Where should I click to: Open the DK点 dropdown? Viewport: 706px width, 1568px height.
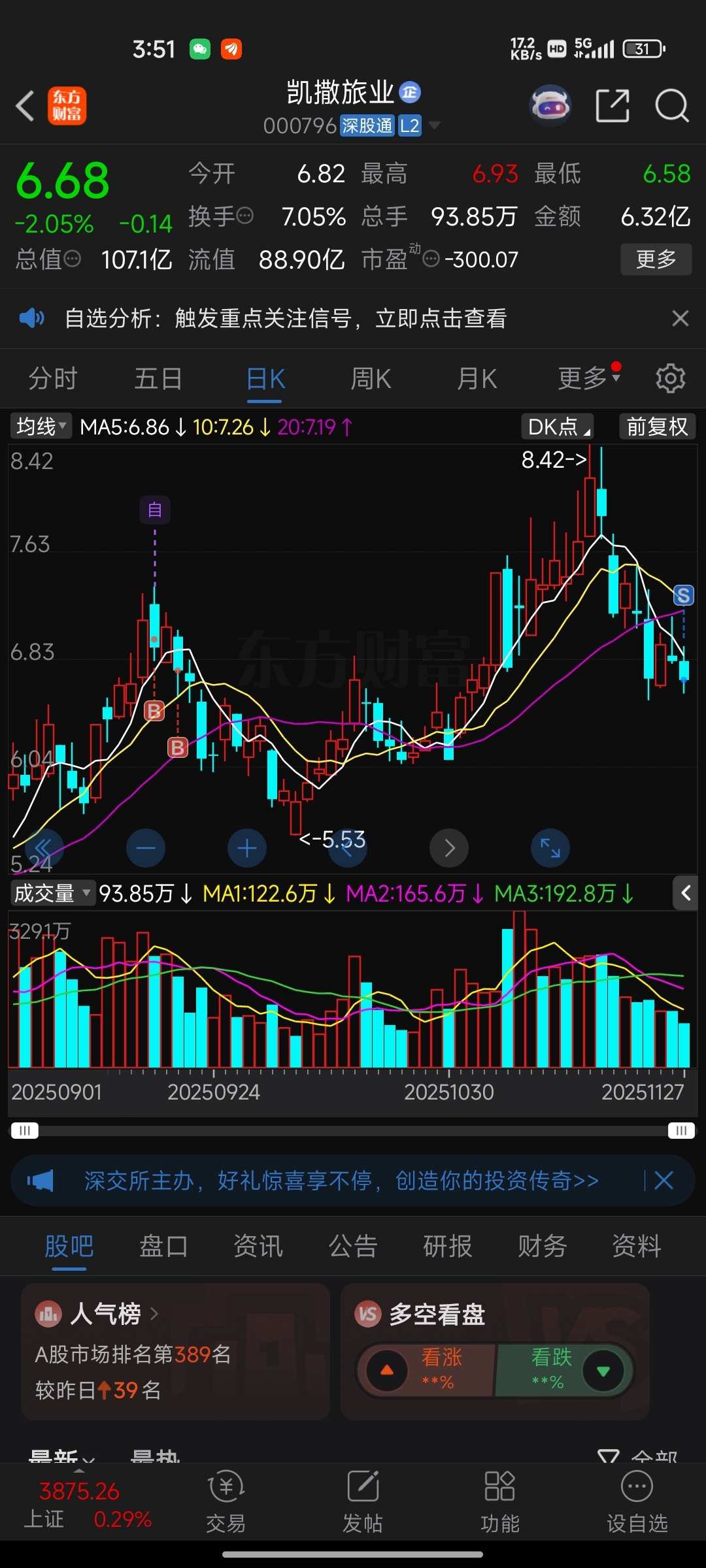point(558,427)
